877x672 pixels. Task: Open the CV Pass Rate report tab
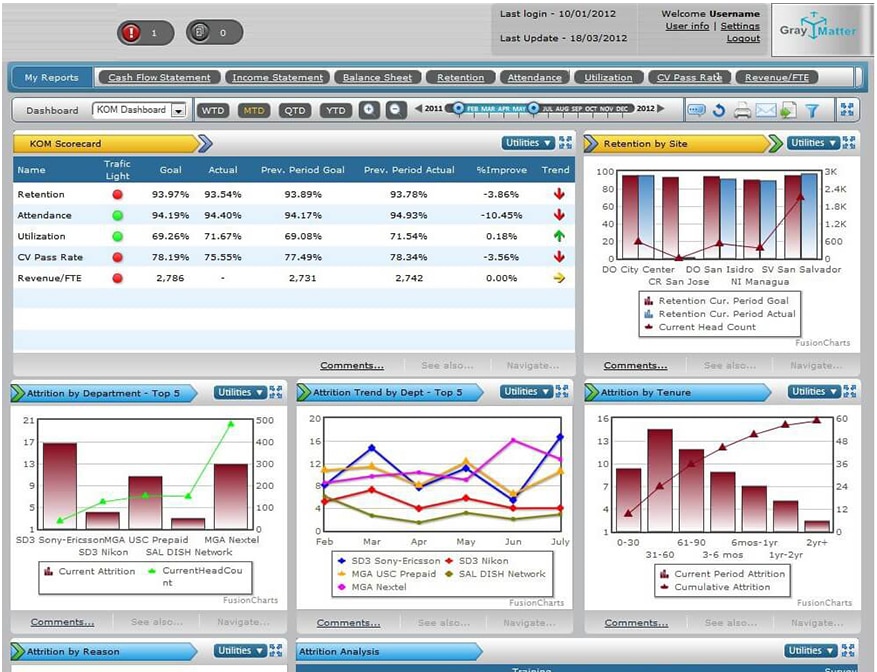[690, 77]
